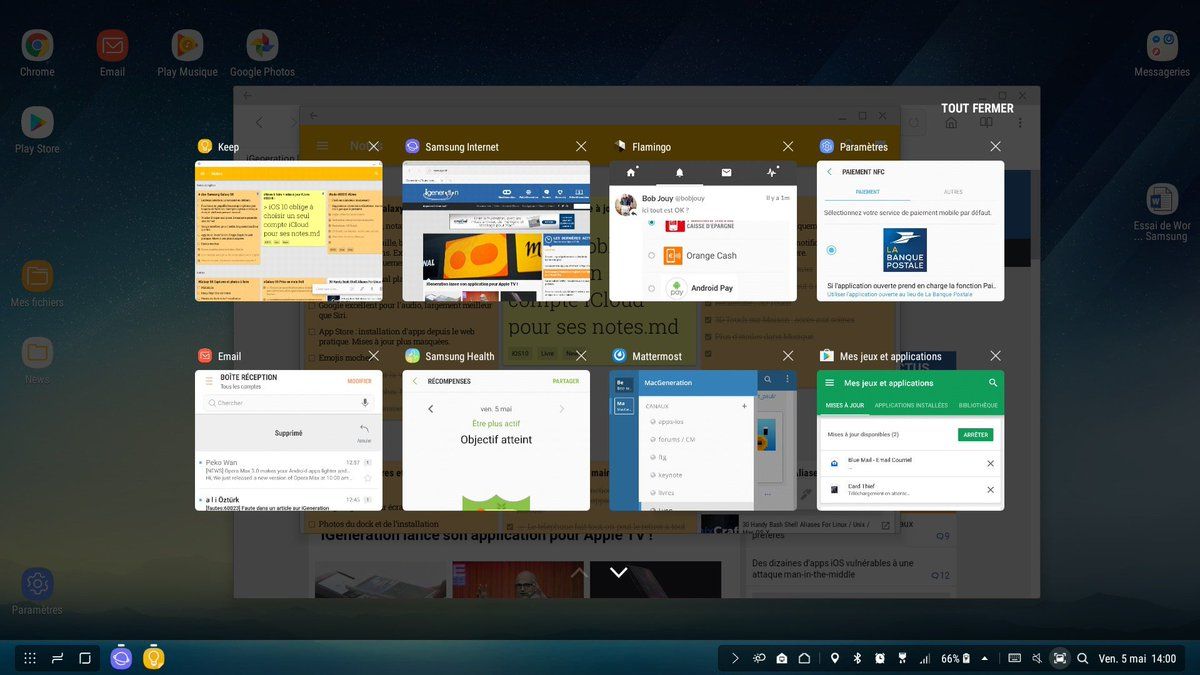Open the Mes jeux et applications thumbnail
Viewport: 1200px width, 675px height.
tap(910, 440)
